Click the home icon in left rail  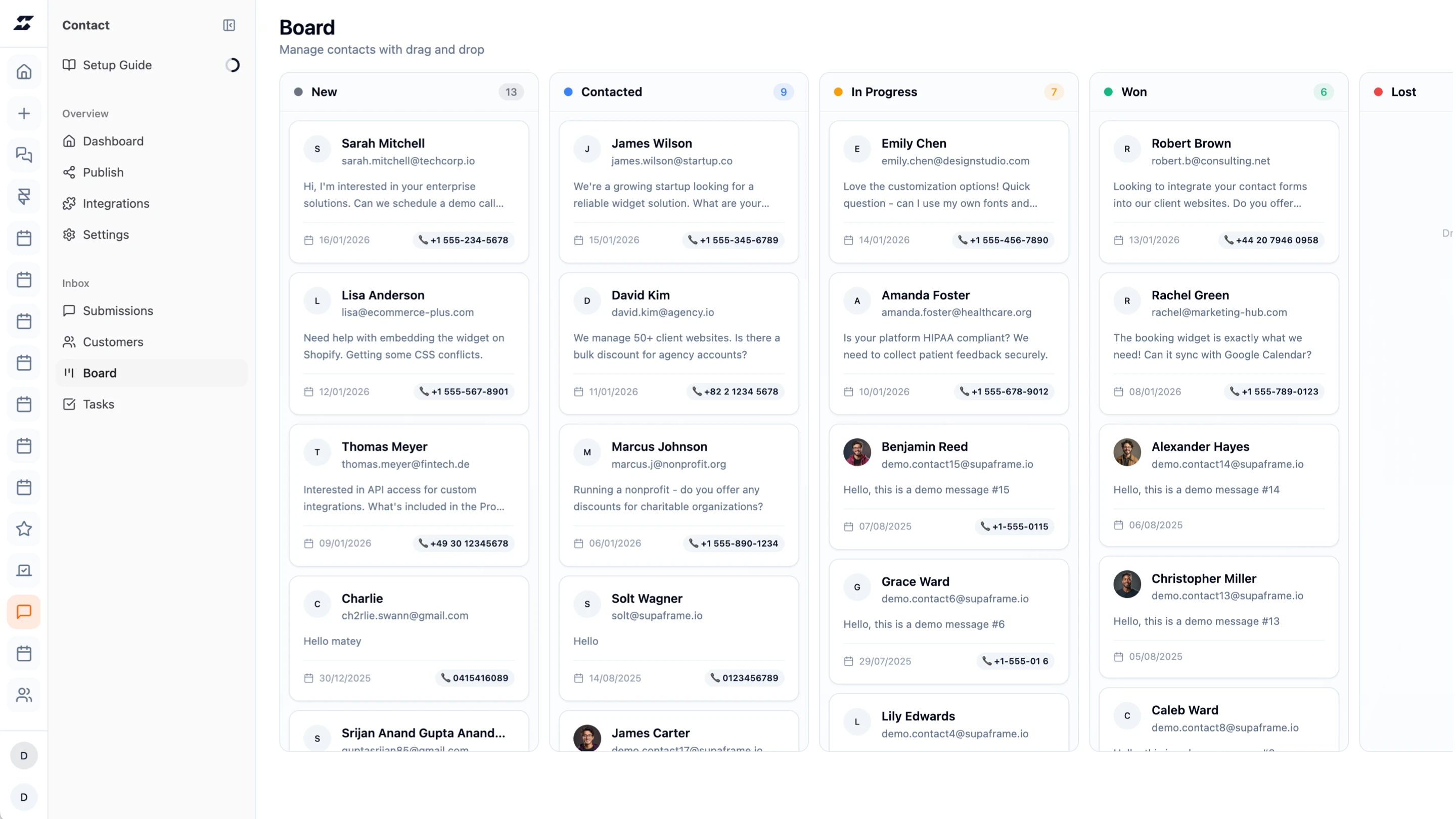24,72
